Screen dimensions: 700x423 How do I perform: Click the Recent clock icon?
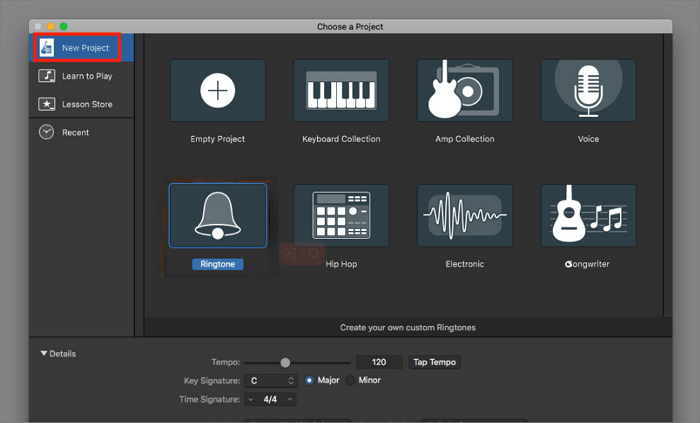46,132
